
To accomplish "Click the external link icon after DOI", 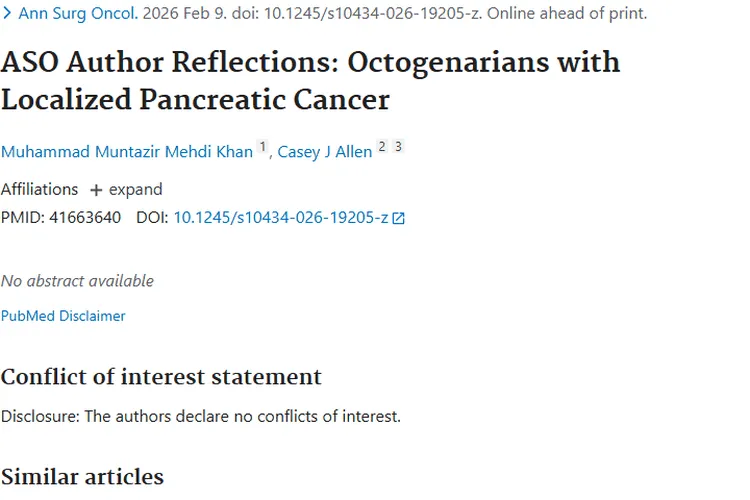I will pos(399,218).
